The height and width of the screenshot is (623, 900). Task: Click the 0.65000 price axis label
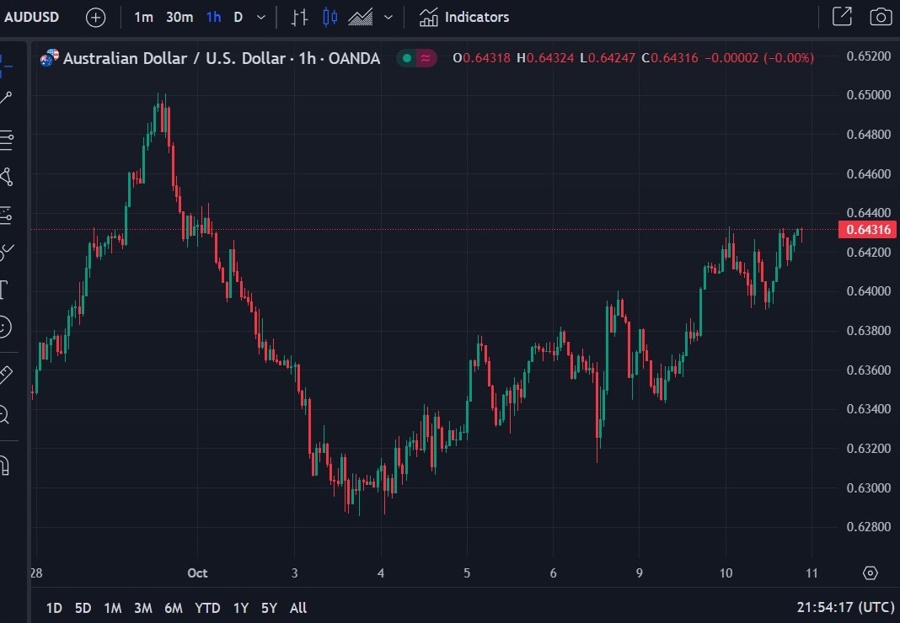click(868, 95)
